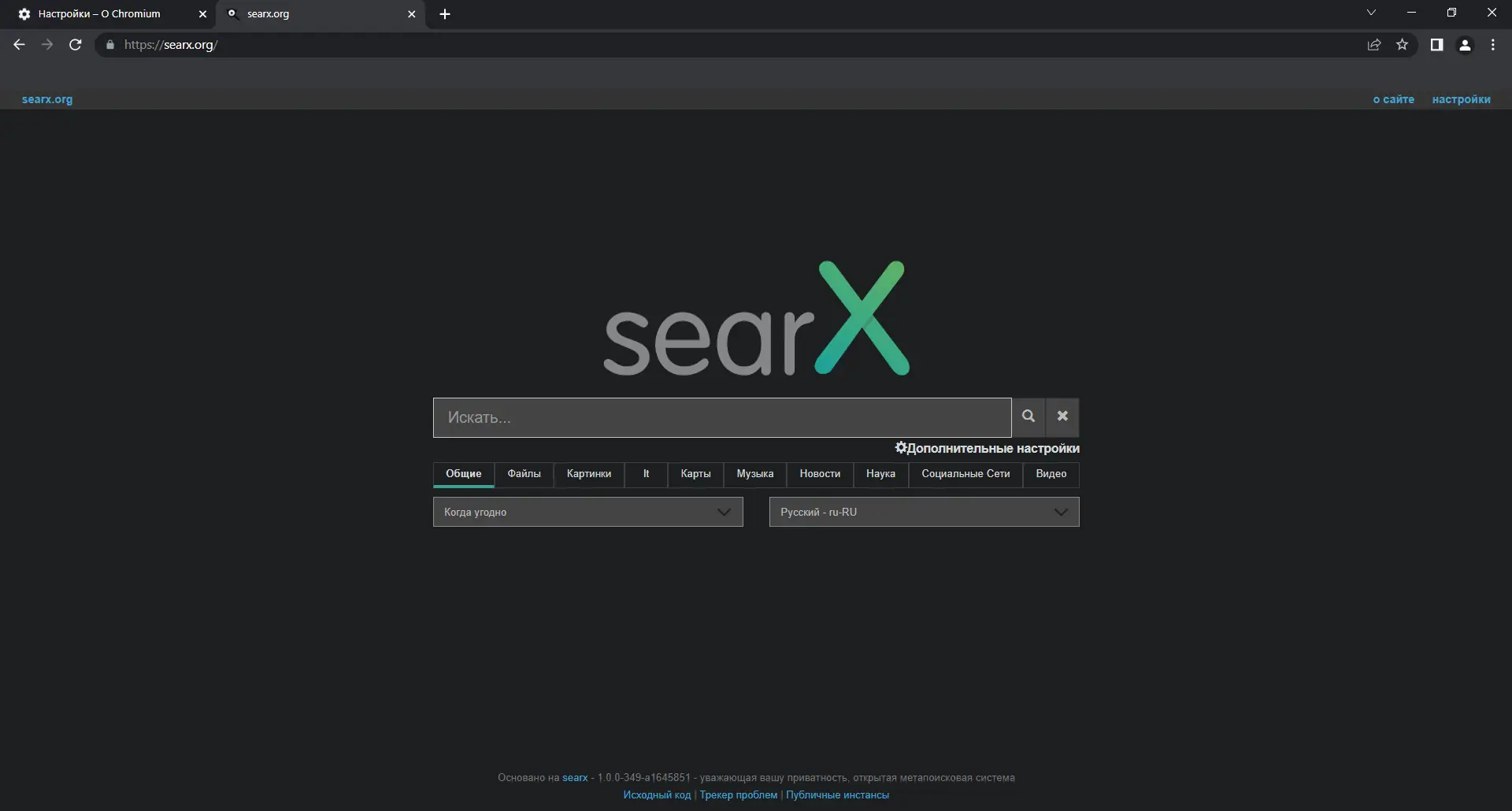1512x811 pixels.
Task: Toggle the Картинки search category
Action: pos(589,474)
